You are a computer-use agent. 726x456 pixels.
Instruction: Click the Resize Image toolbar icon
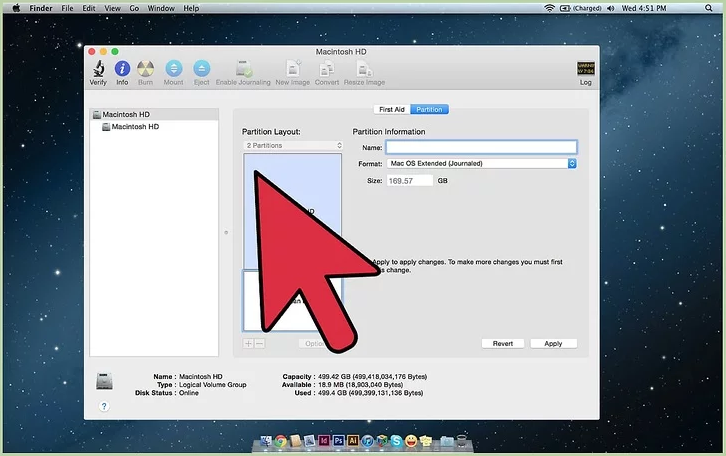tap(364, 69)
